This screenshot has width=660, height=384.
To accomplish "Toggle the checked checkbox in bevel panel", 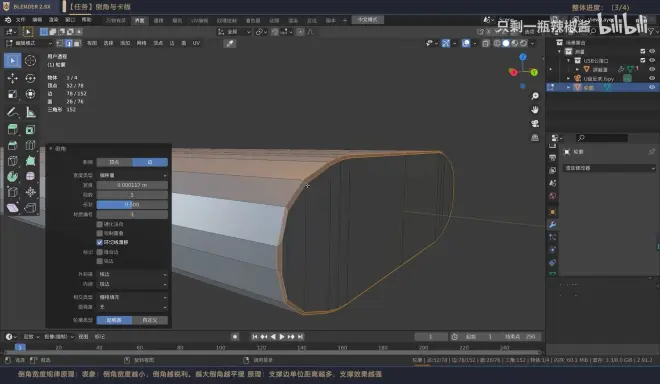I will click(100, 242).
